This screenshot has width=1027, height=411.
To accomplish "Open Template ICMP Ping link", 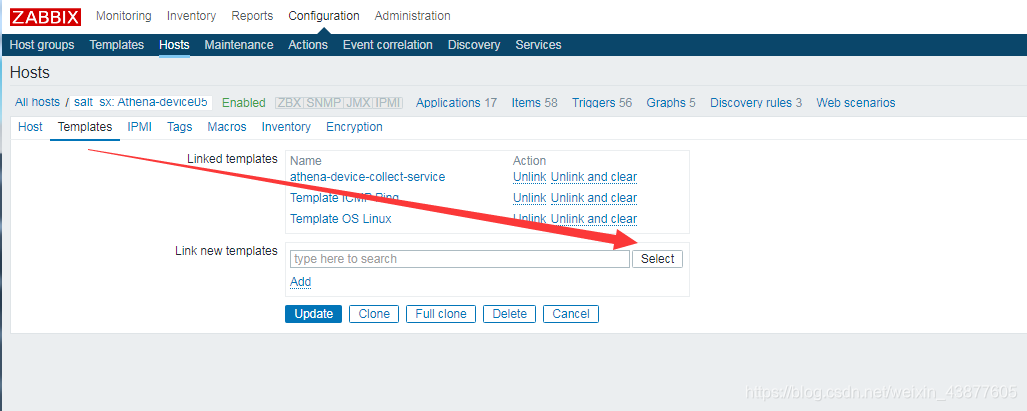I will [x=345, y=198].
